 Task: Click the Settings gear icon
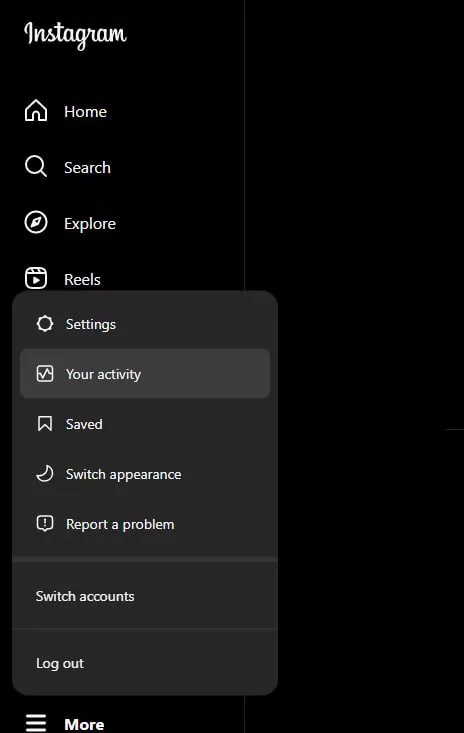(45, 323)
